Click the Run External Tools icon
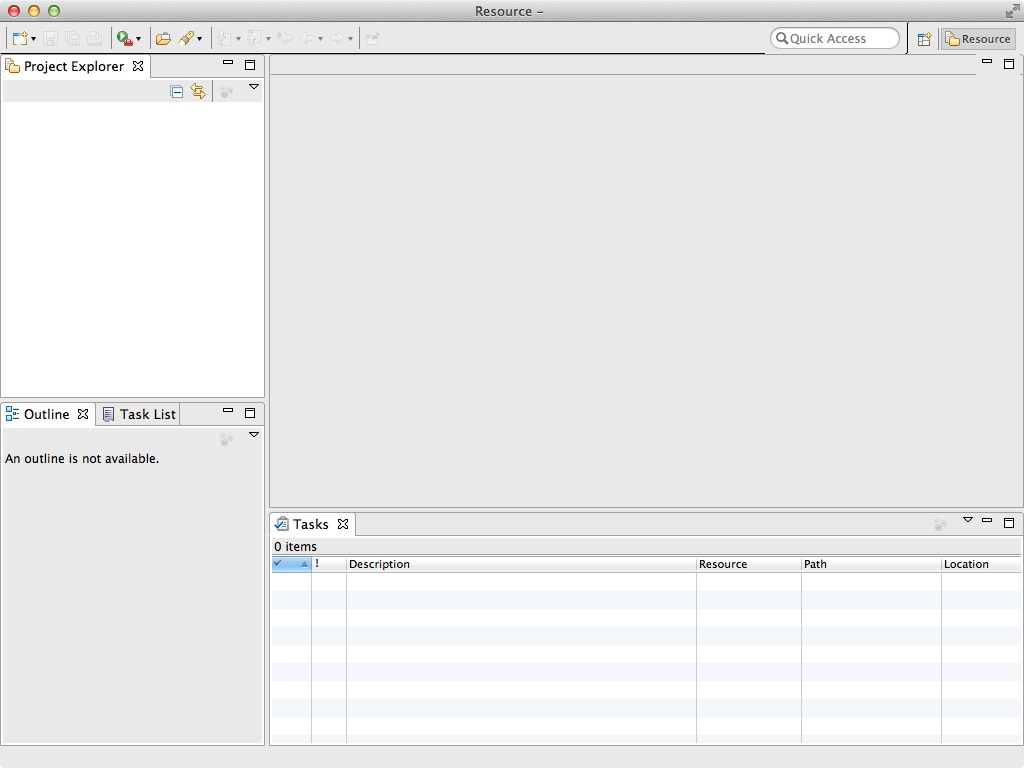Image resolution: width=1024 pixels, height=768 pixels. click(124, 39)
